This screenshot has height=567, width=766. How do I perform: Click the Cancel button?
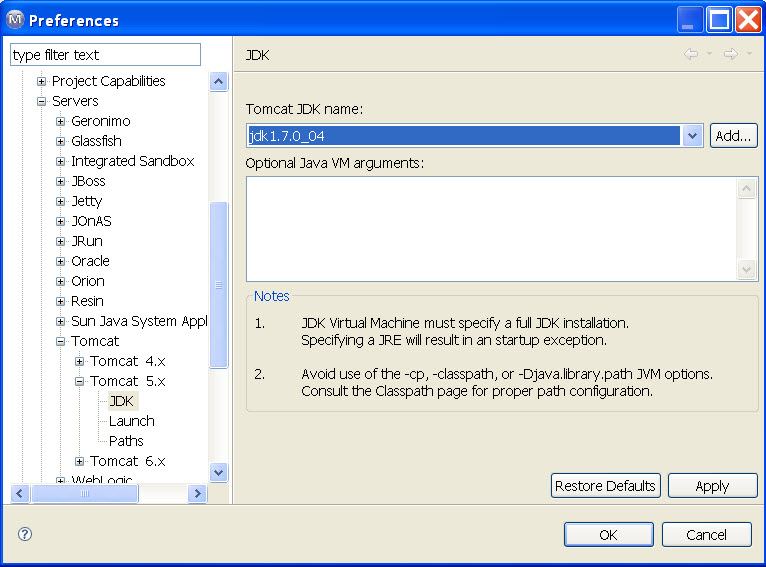click(x=706, y=535)
